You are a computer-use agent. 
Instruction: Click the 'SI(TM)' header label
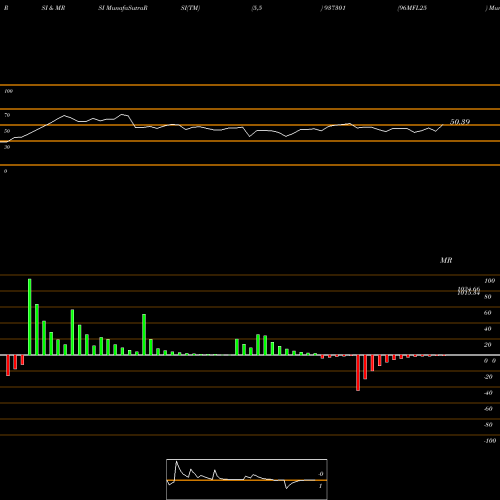click(x=190, y=8)
